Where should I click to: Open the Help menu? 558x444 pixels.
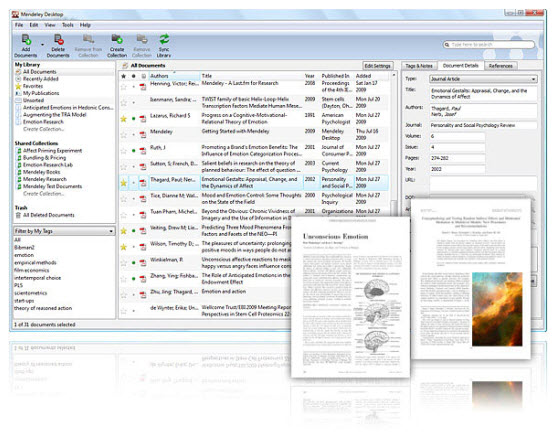click(x=85, y=25)
